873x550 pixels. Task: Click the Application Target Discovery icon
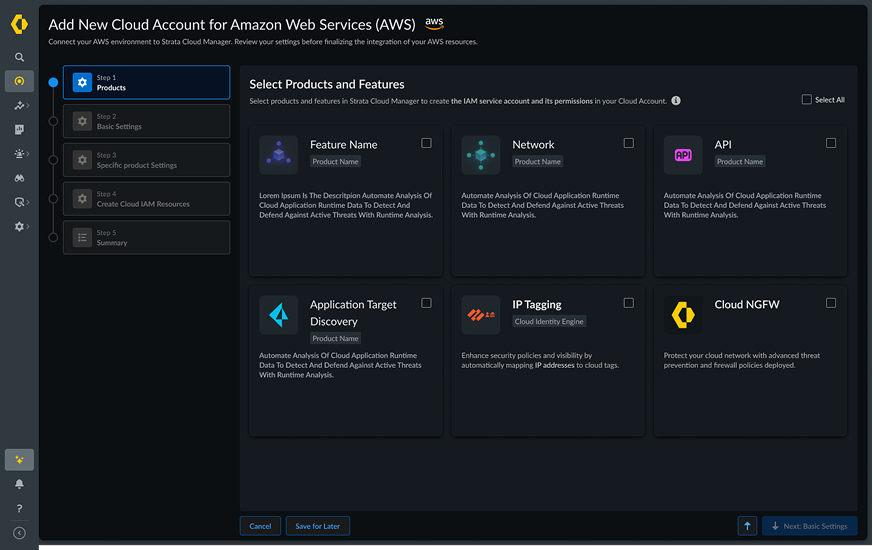pyautogui.click(x=278, y=315)
